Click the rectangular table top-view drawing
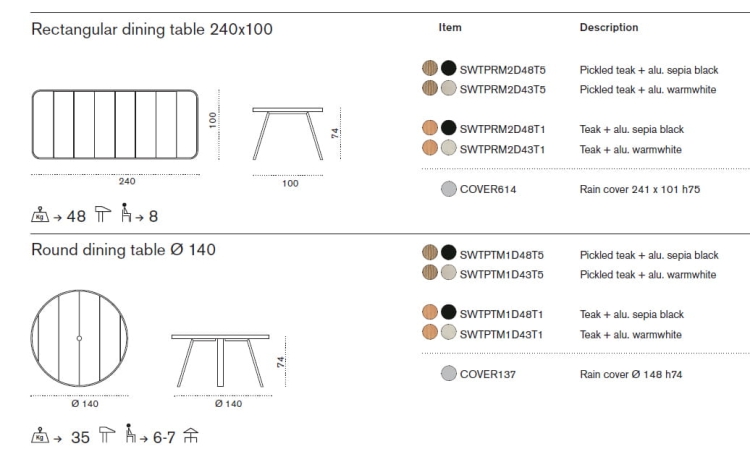 [114, 124]
